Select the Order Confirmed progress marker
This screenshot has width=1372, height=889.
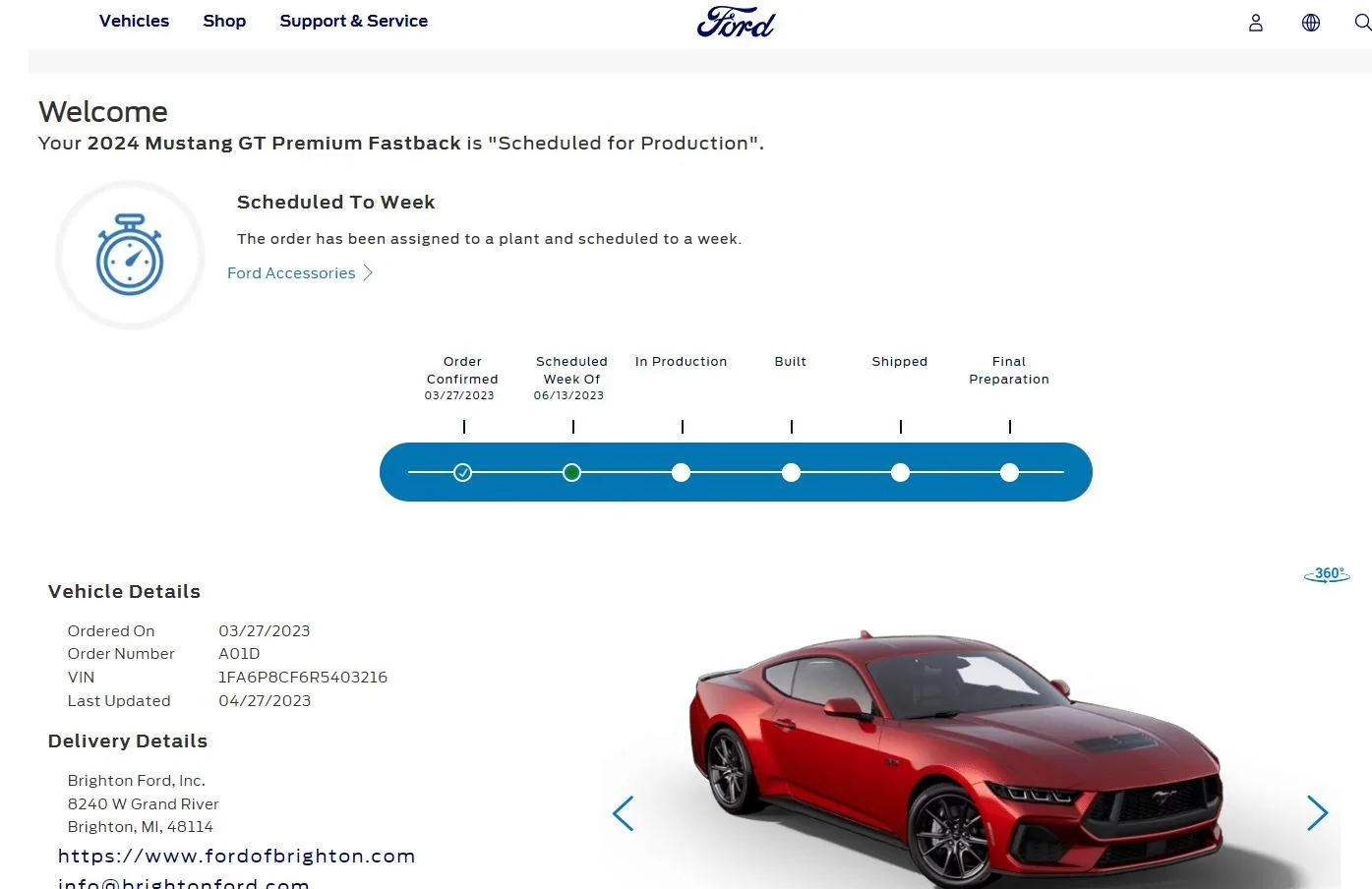click(x=462, y=473)
